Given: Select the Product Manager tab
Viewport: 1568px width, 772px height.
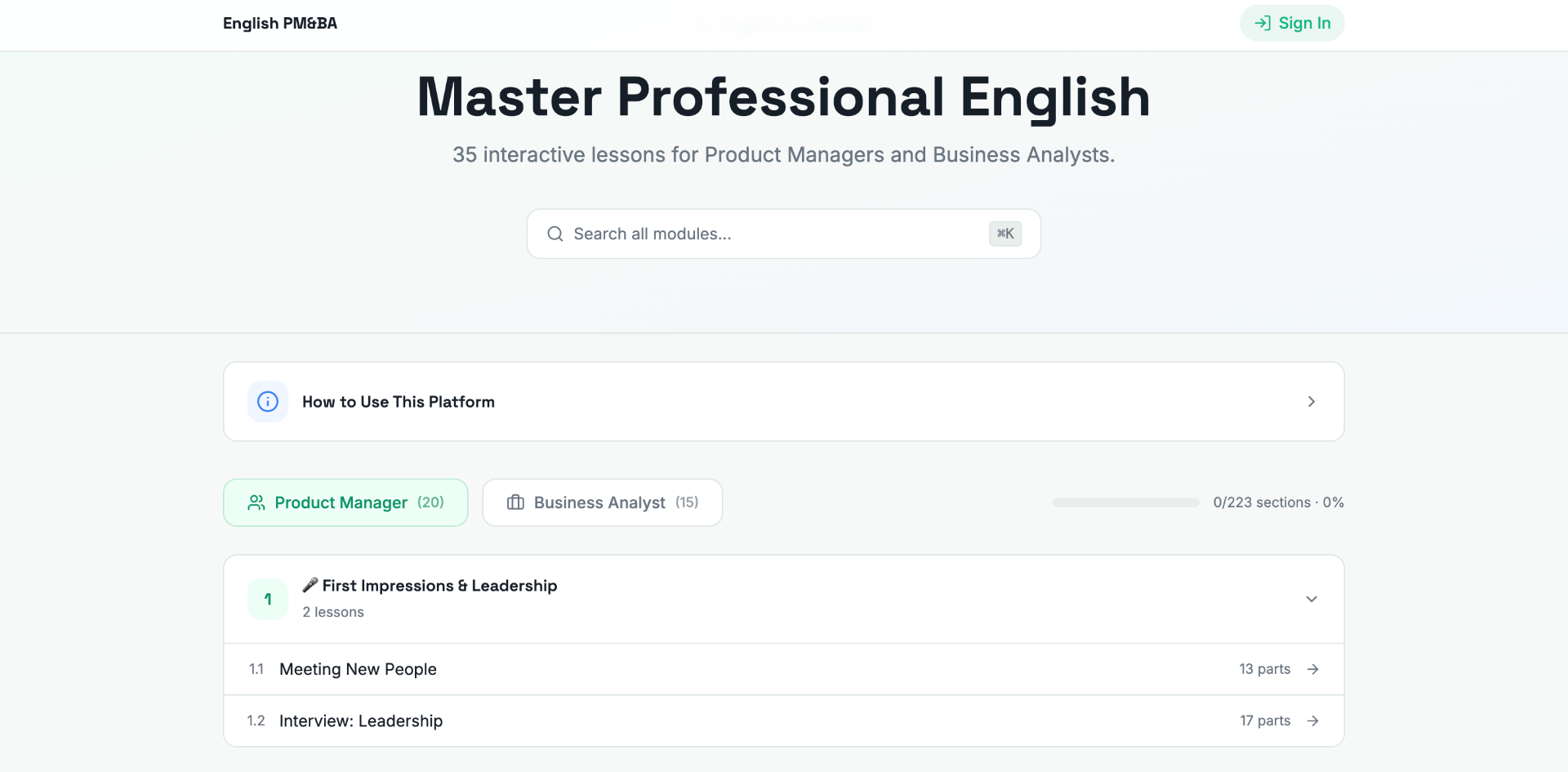Looking at the screenshot, I should (345, 502).
